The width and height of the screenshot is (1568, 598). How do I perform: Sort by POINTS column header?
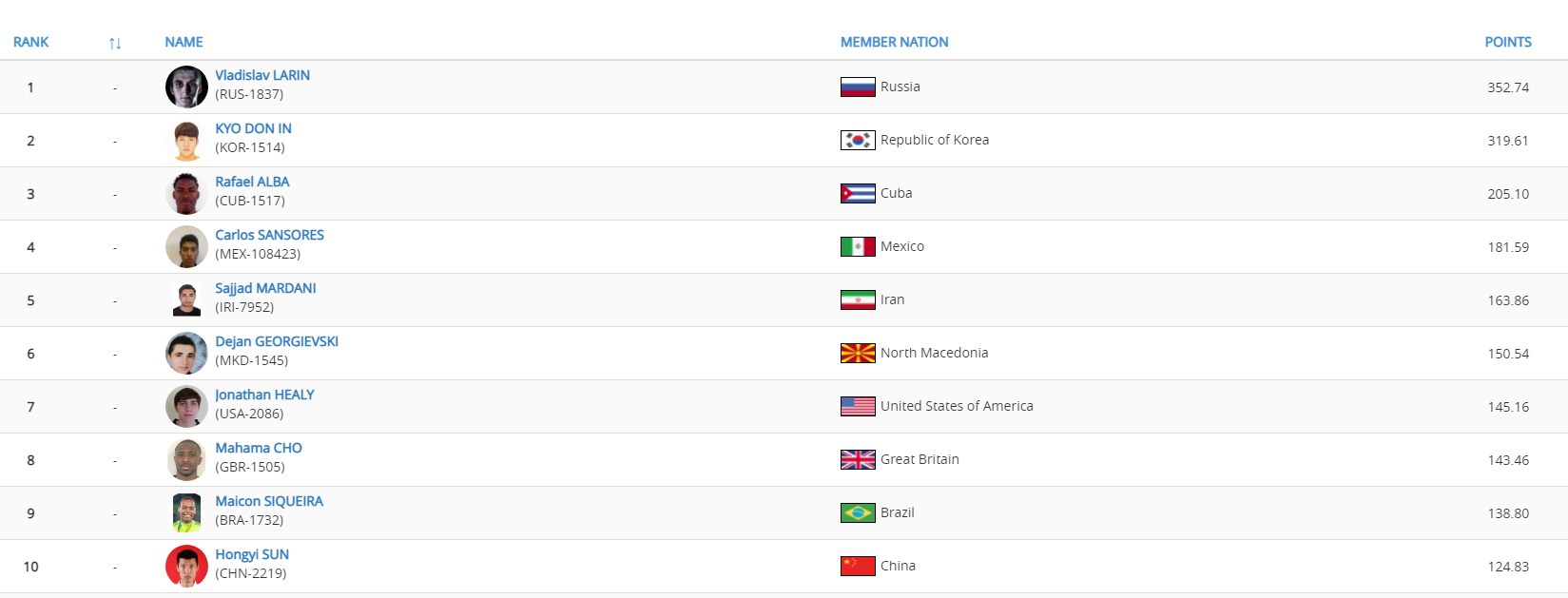click(x=1508, y=42)
